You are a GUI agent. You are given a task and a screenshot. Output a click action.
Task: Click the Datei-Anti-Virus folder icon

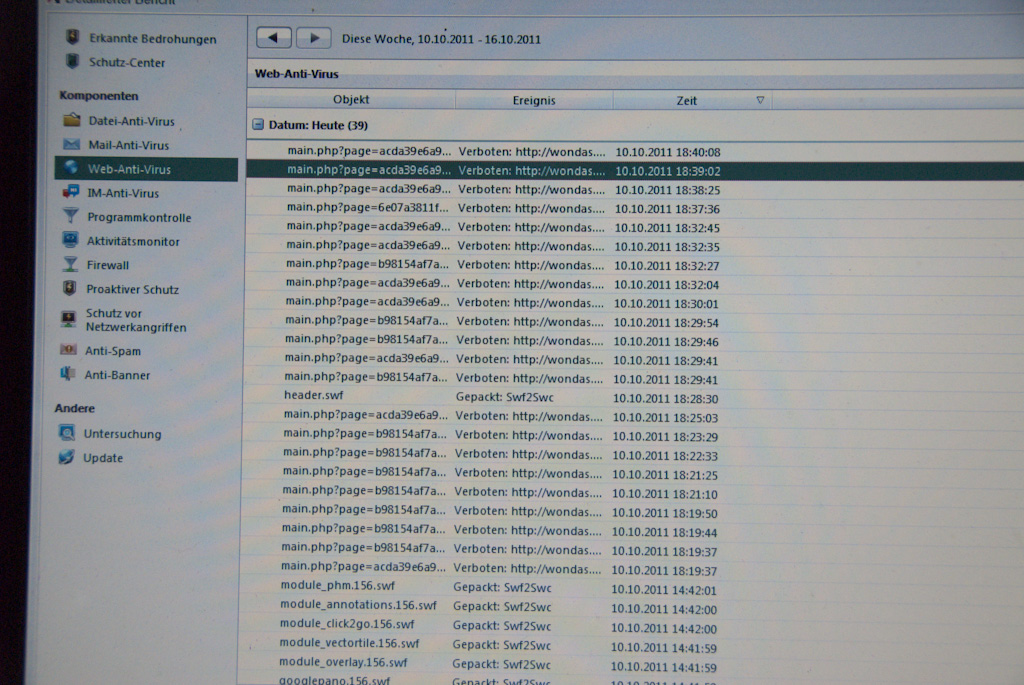pyautogui.click(x=72, y=120)
